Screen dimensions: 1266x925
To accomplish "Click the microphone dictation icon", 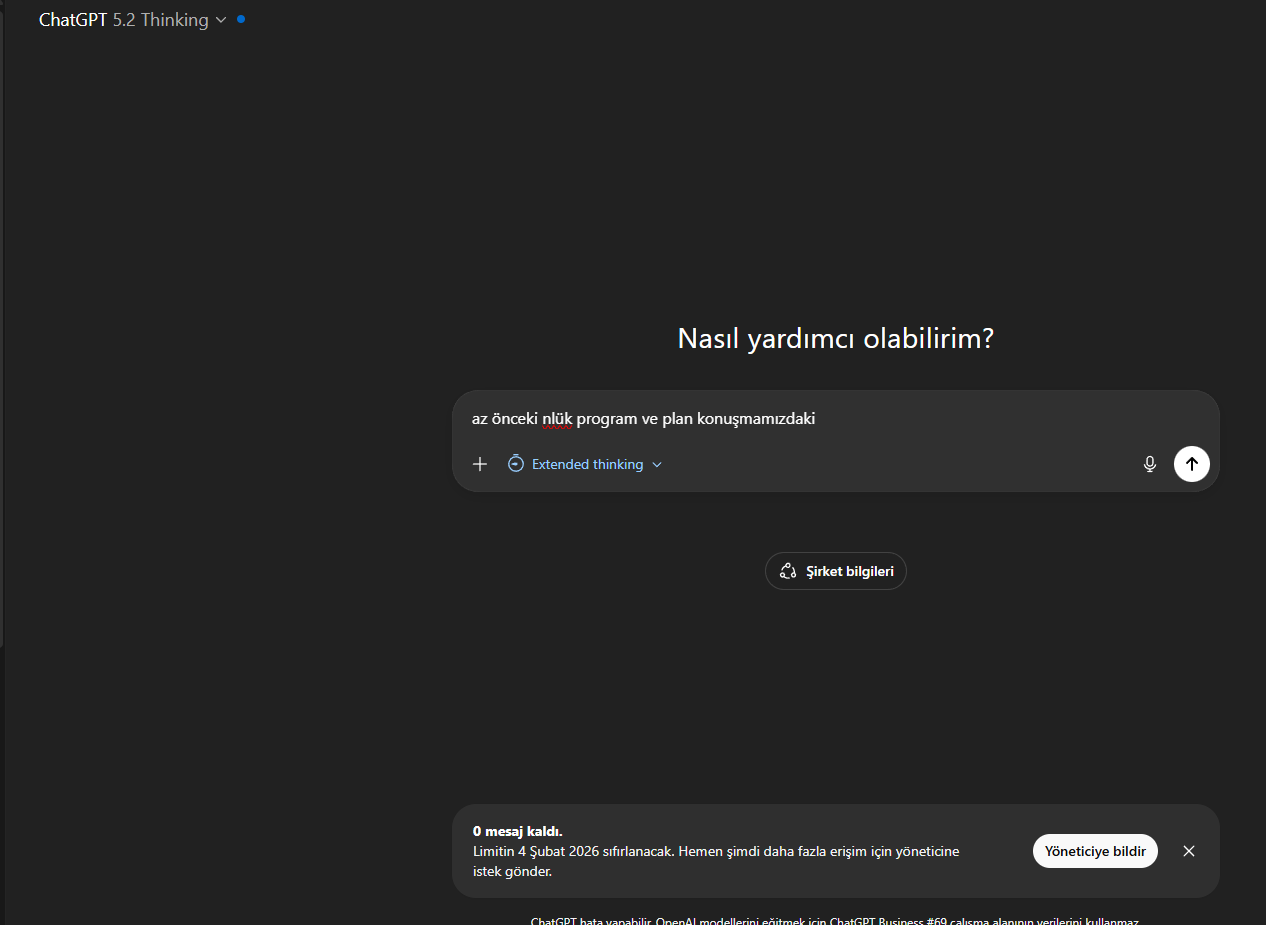I will coord(1150,464).
